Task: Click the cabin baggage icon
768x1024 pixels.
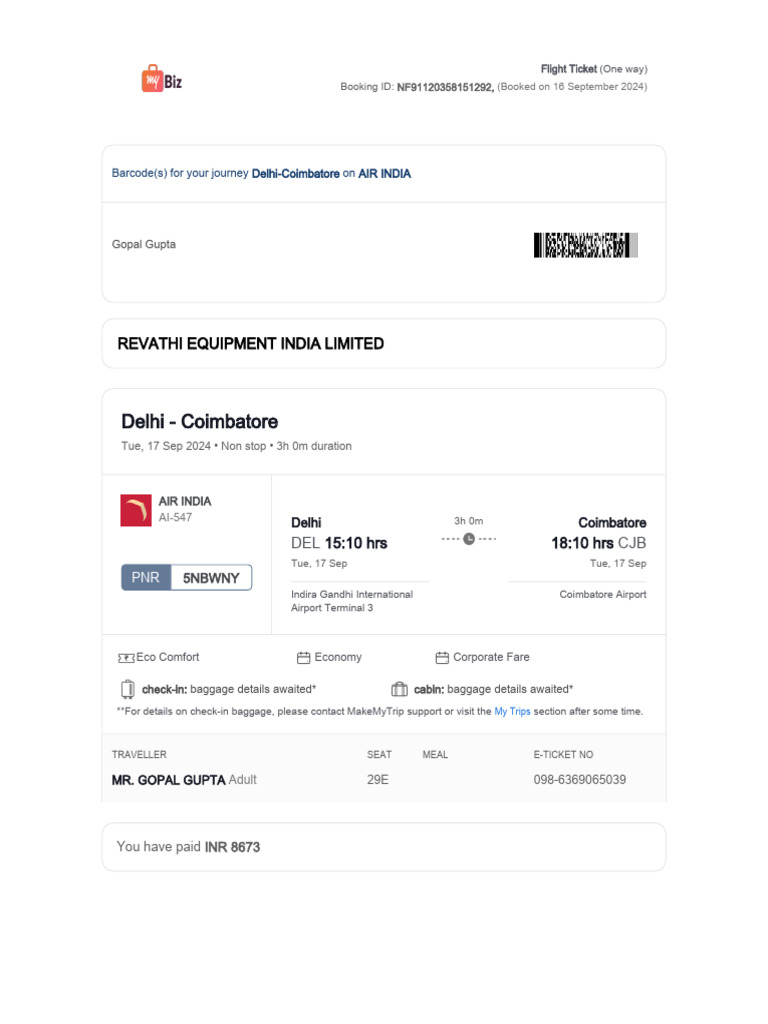Action: click(400, 689)
